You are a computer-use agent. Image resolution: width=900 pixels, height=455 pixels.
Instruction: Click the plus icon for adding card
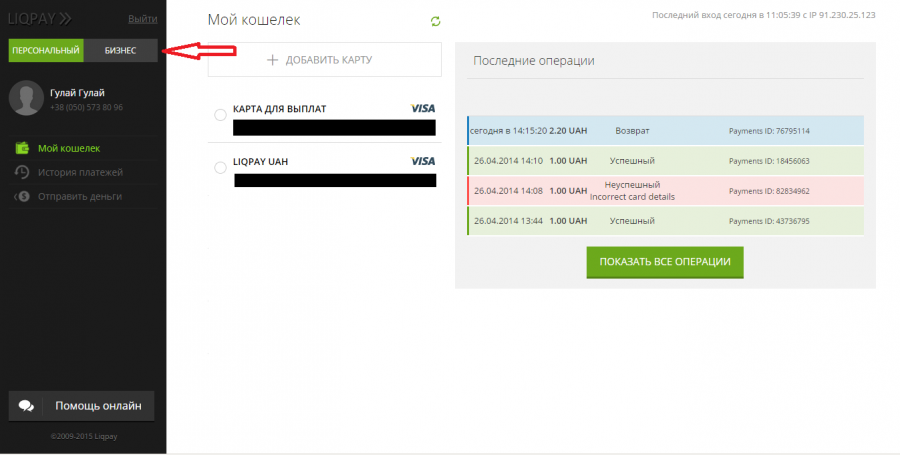coord(273,60)
